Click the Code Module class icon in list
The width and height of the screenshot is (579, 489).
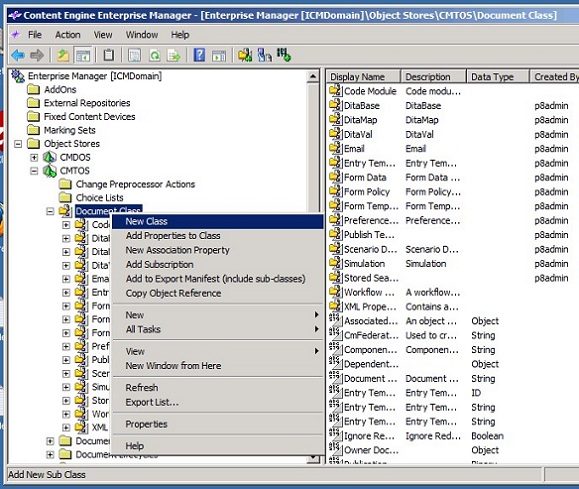[x=335, y=90]
